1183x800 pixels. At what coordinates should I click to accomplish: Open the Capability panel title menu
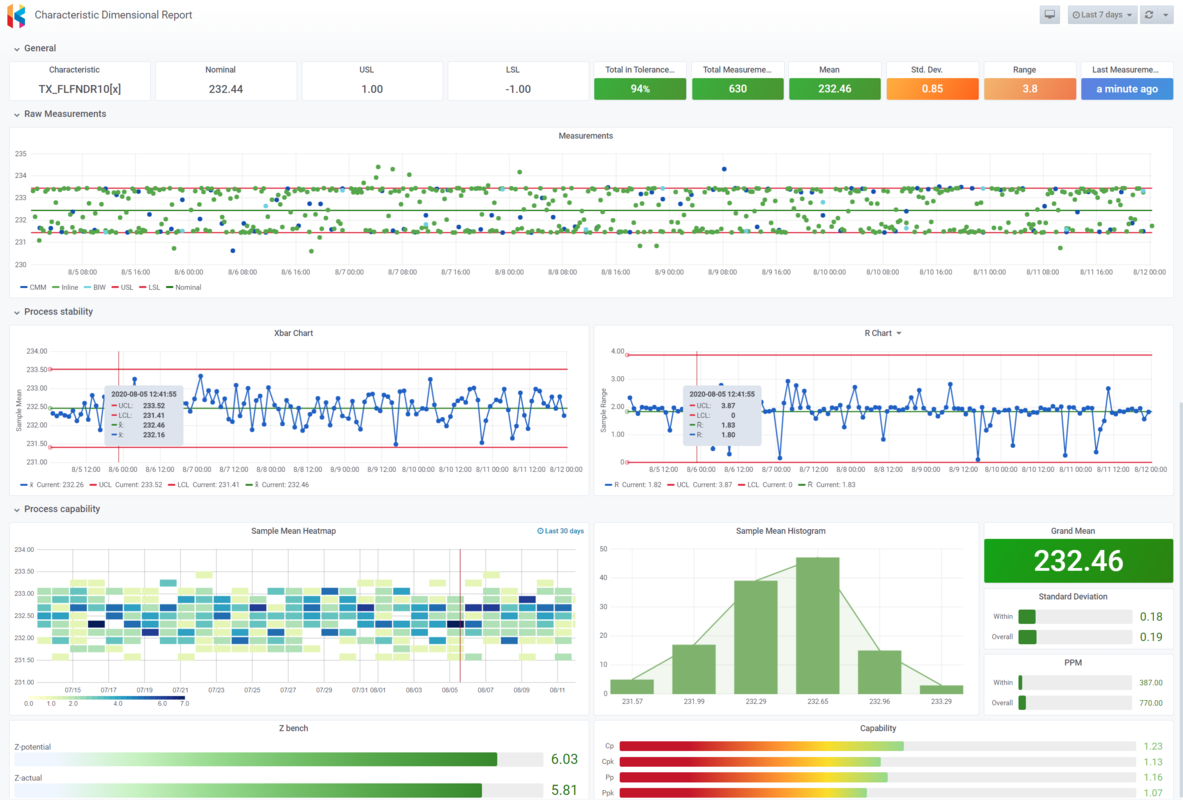[878, 729]
